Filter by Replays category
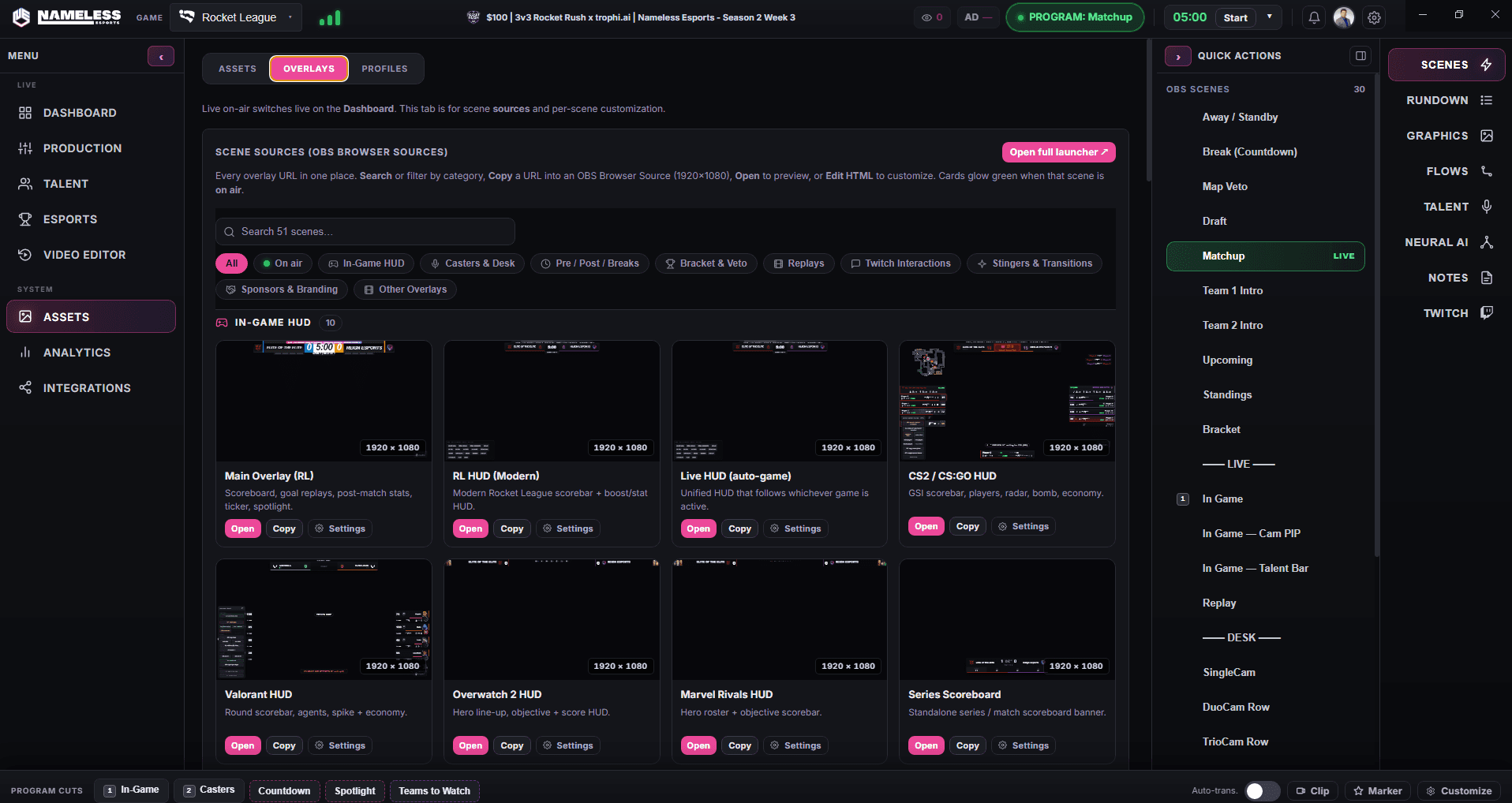Screen dimensions: 1512x803 (x=799, y=263)
